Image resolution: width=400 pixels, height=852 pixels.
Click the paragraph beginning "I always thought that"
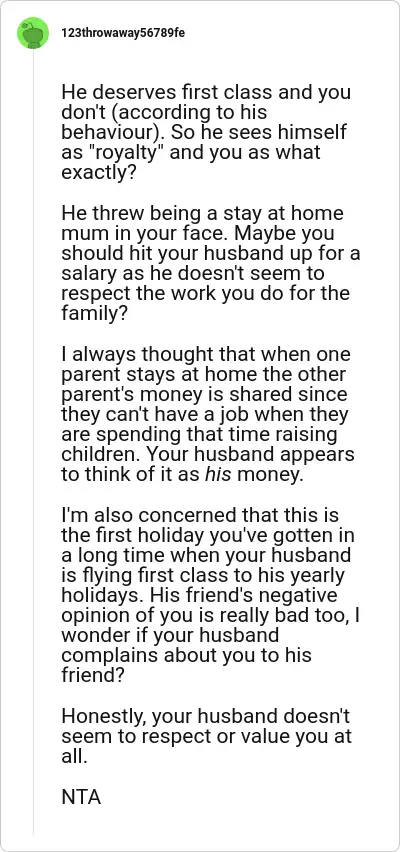208,415
